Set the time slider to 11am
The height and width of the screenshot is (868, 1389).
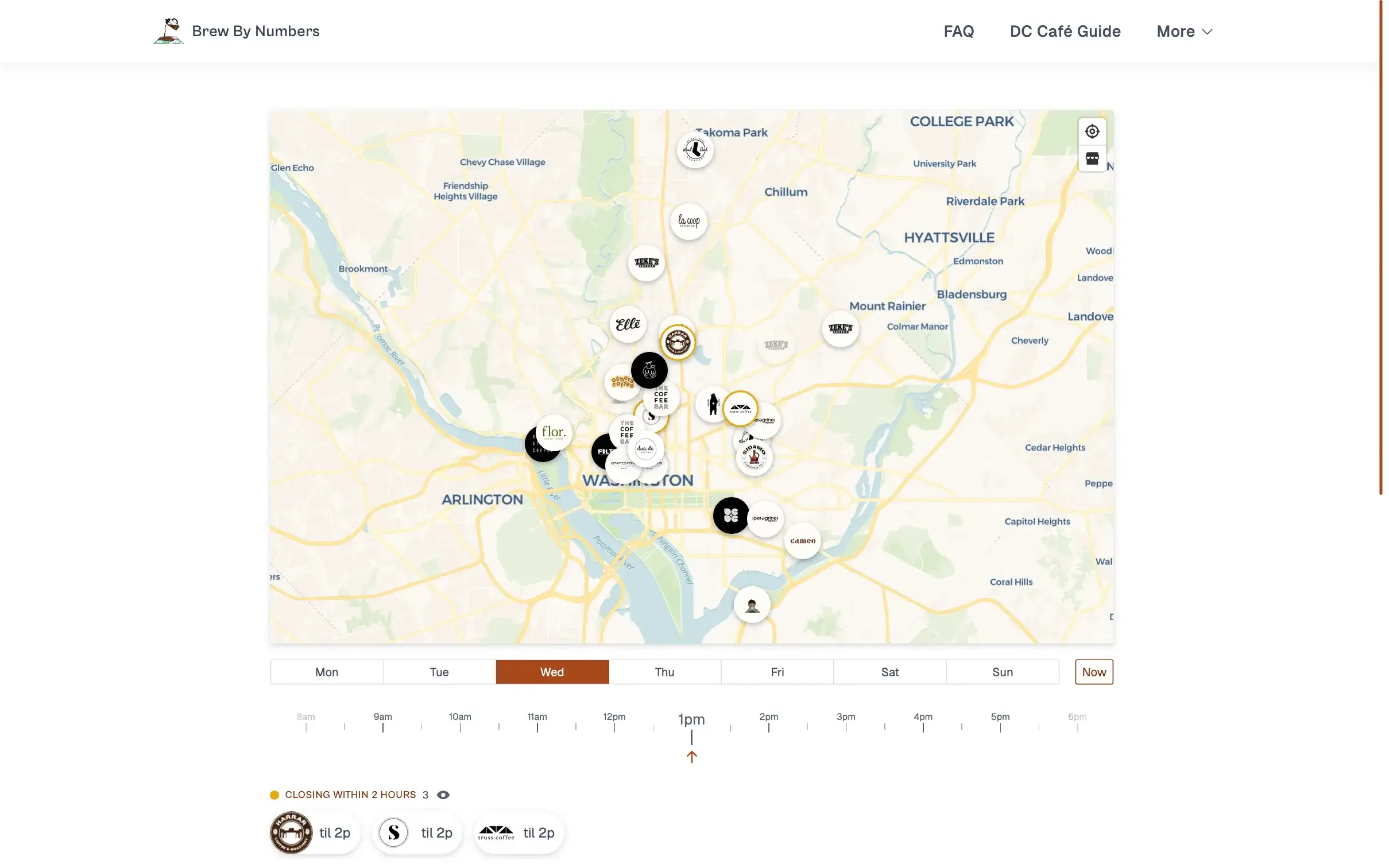(537, 722)
